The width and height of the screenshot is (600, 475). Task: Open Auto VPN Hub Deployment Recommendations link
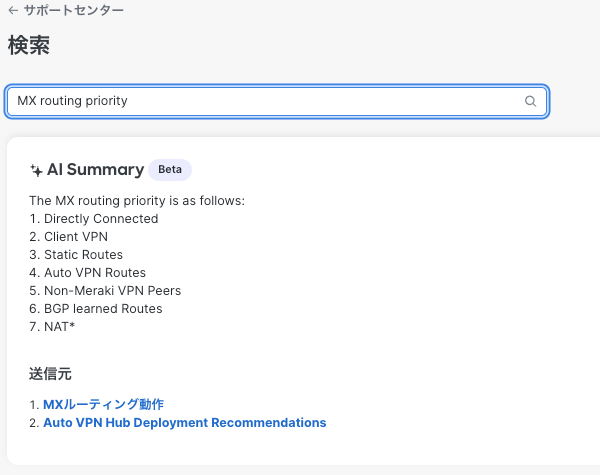[x=184, y=423]
